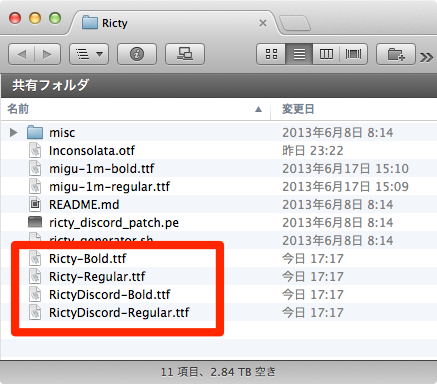Click the Inconsolata.otf file icon
Viewport: 437px width, 384px height.
[35, 150]
